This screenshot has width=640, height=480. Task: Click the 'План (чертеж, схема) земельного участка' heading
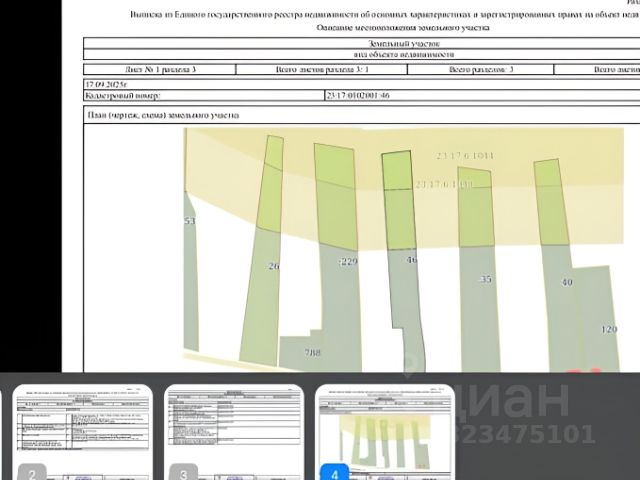tap(163, 115)
